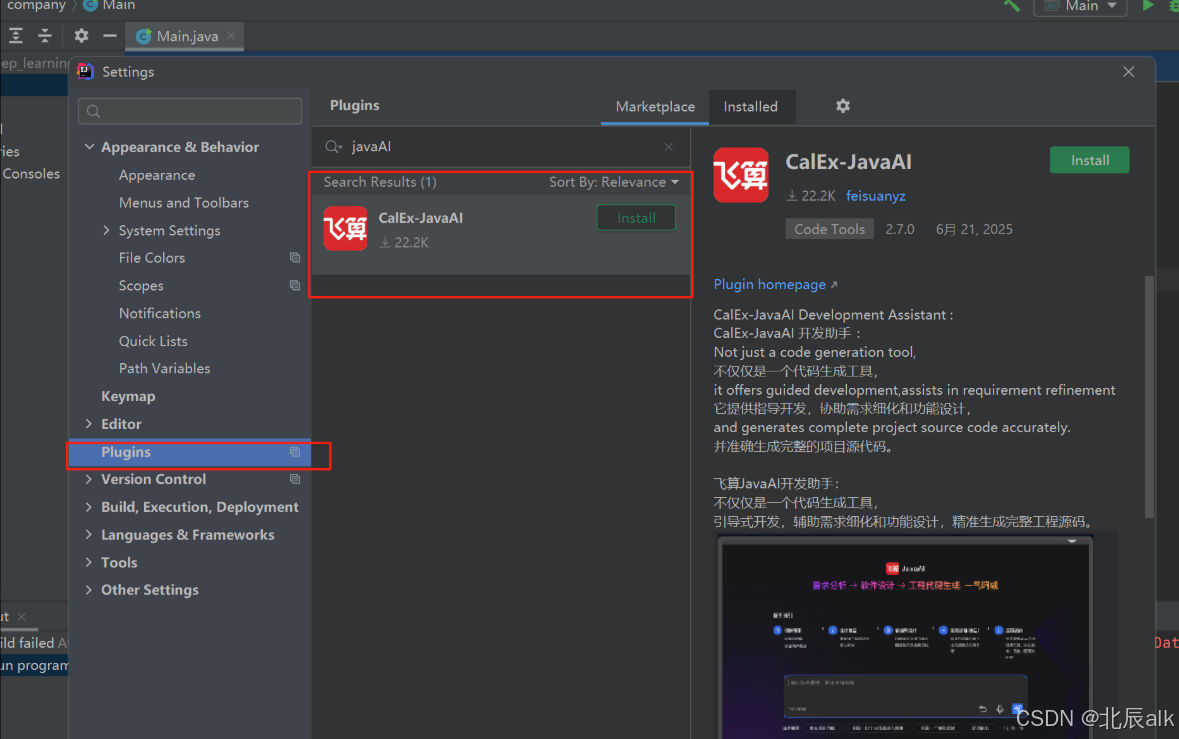Expand Languages & Frameworks node
Screen dimensions: 1179x739
click(x=89, y=535)
